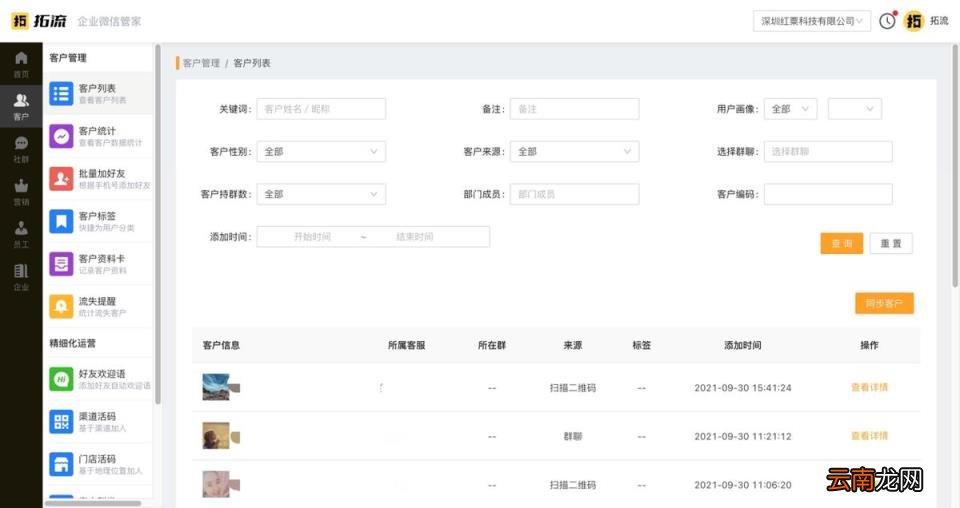The image size is (960, 508).
Task: Expand the 用户画像 全部 dropdown
Action: (x=790, y=109)
